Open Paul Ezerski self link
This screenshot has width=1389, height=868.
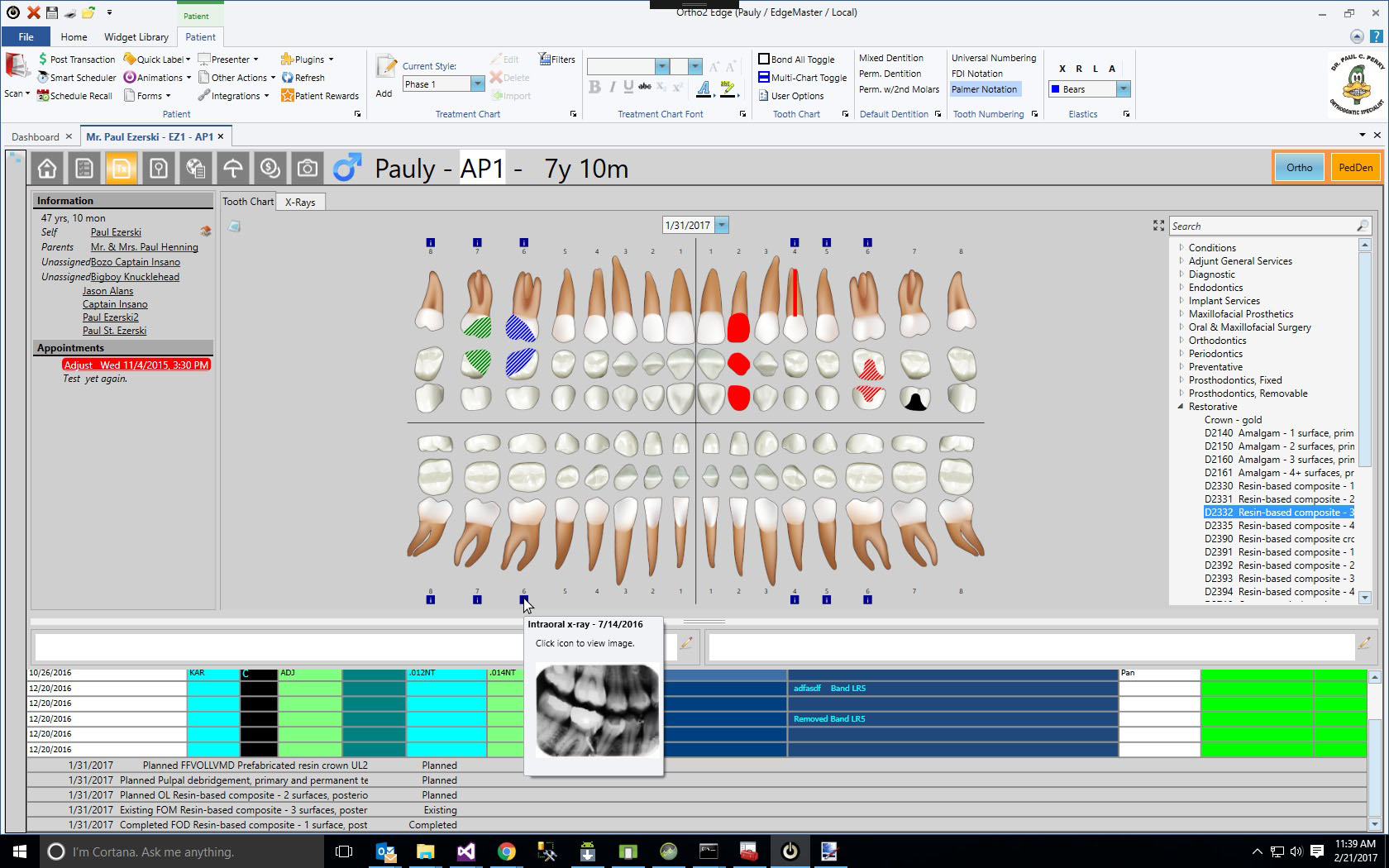pyautogui.click(x=116, y=232)
